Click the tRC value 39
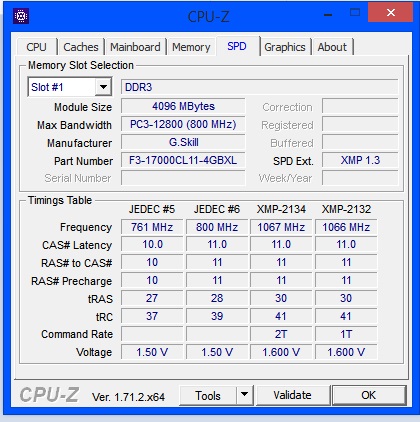 [217, 316]
